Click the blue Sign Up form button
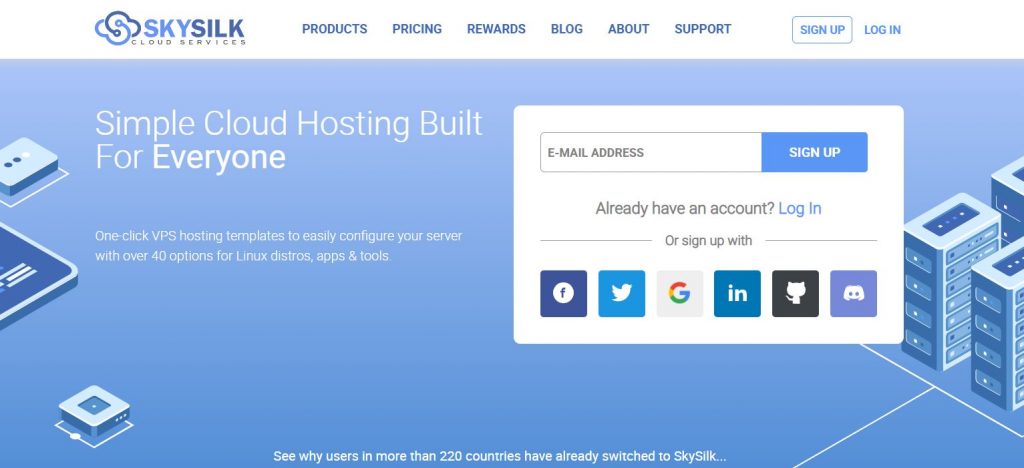 point(814,152)
